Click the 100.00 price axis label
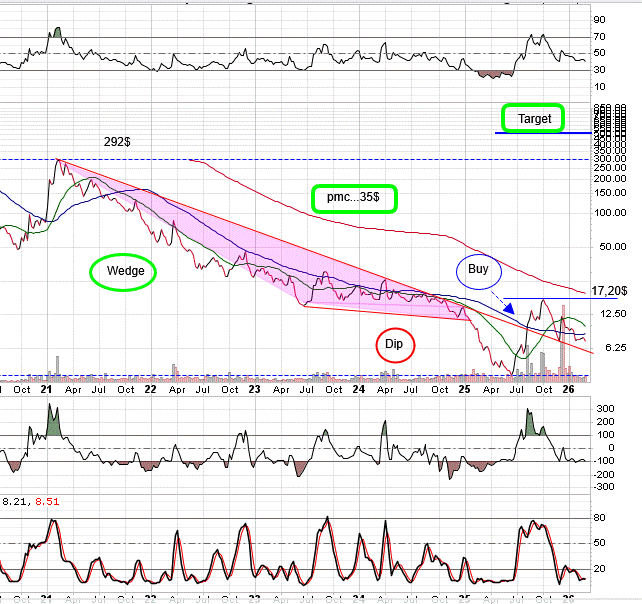Screen dimensions: 642x604 click(609, 213)
